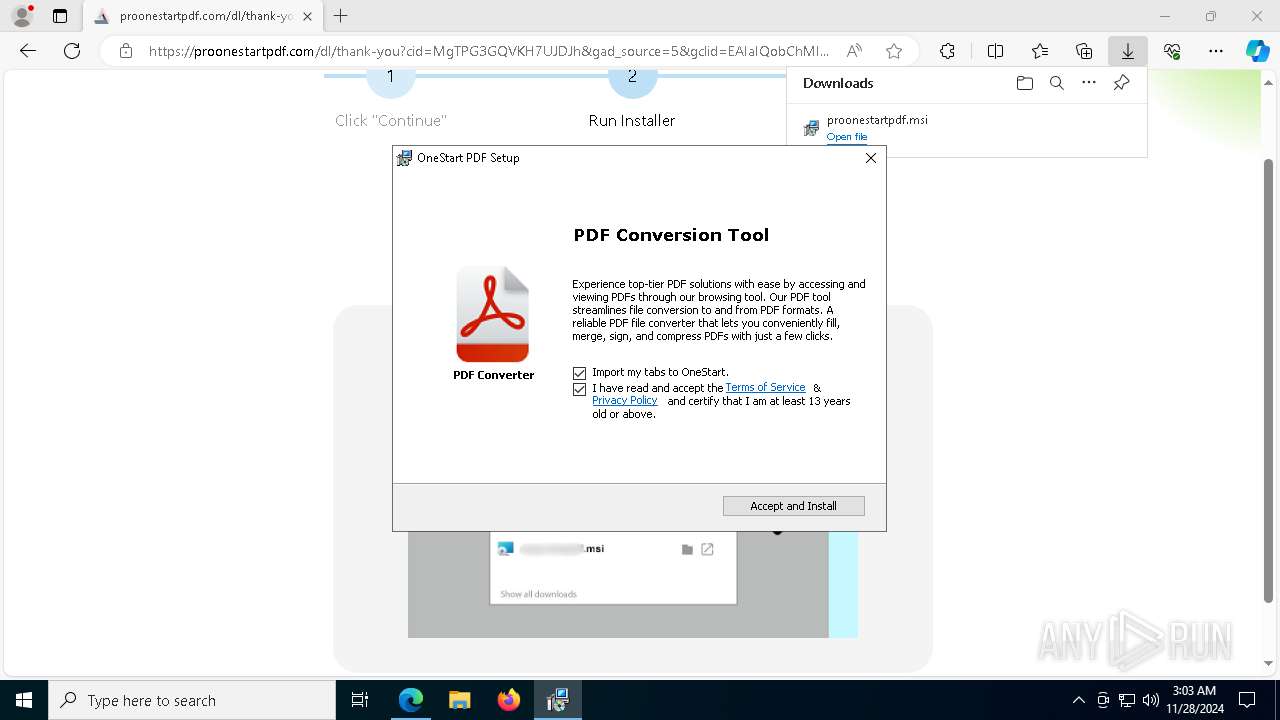Screen dimensions: 1280x720
Task: Open the Extensions puzzle icon
Action: click(947, 51)
